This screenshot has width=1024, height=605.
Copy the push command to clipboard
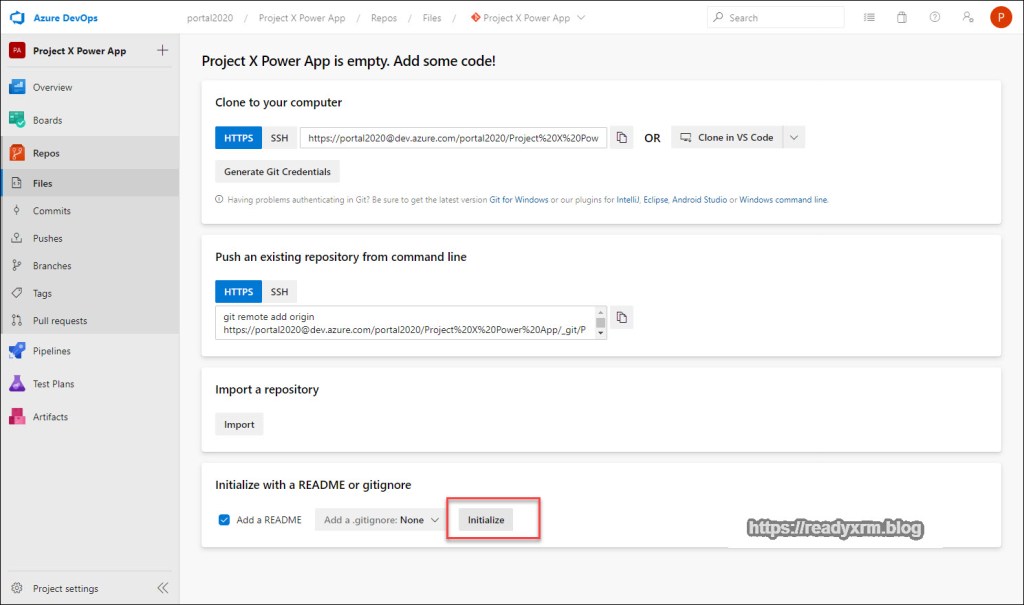[x=621, y=317]
